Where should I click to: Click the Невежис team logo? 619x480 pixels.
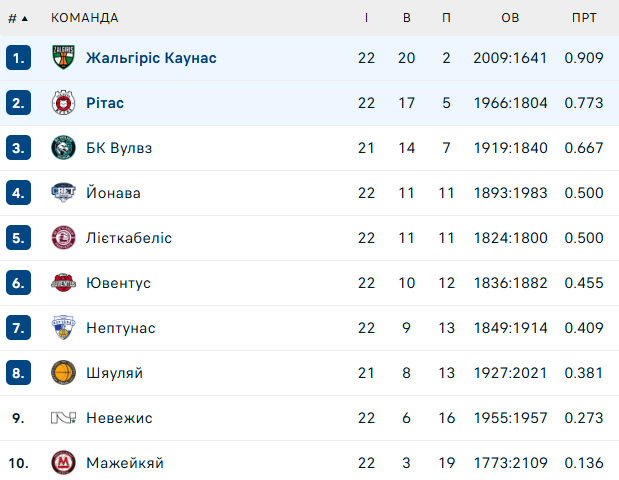63,418
